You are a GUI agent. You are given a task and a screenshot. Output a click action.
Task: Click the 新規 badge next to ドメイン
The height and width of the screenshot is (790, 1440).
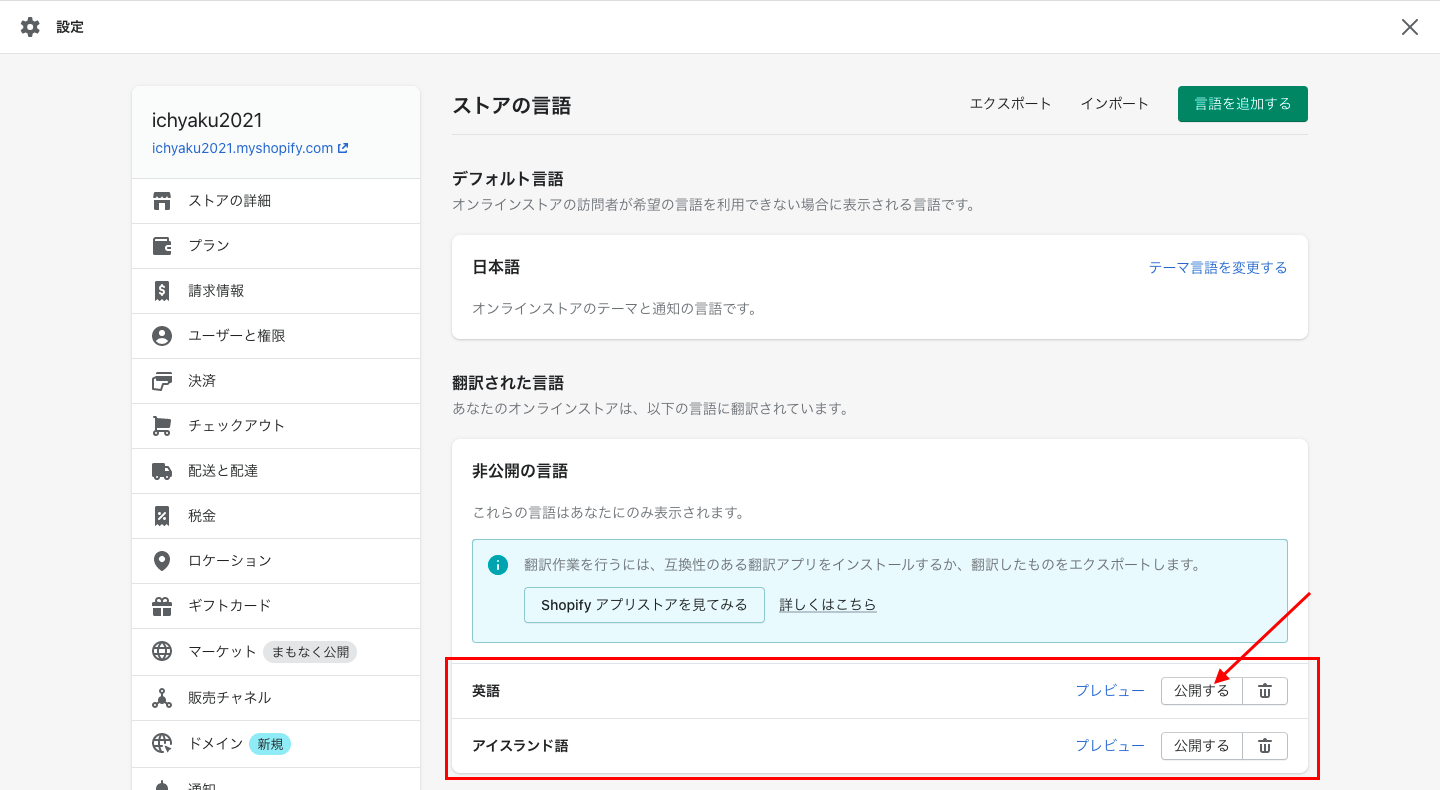[270, 744]
